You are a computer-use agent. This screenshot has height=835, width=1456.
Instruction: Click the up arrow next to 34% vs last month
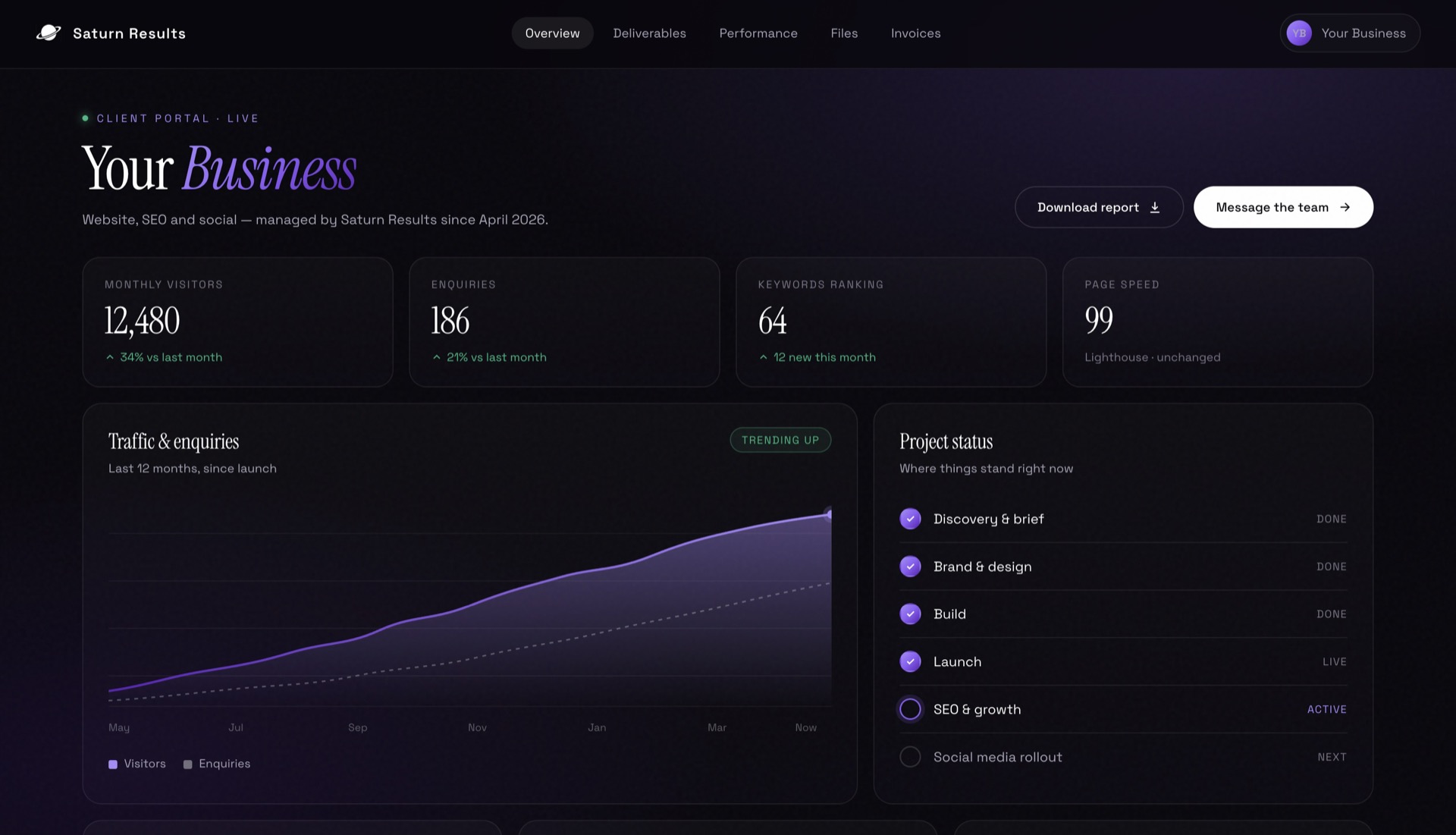coord(110,357)
